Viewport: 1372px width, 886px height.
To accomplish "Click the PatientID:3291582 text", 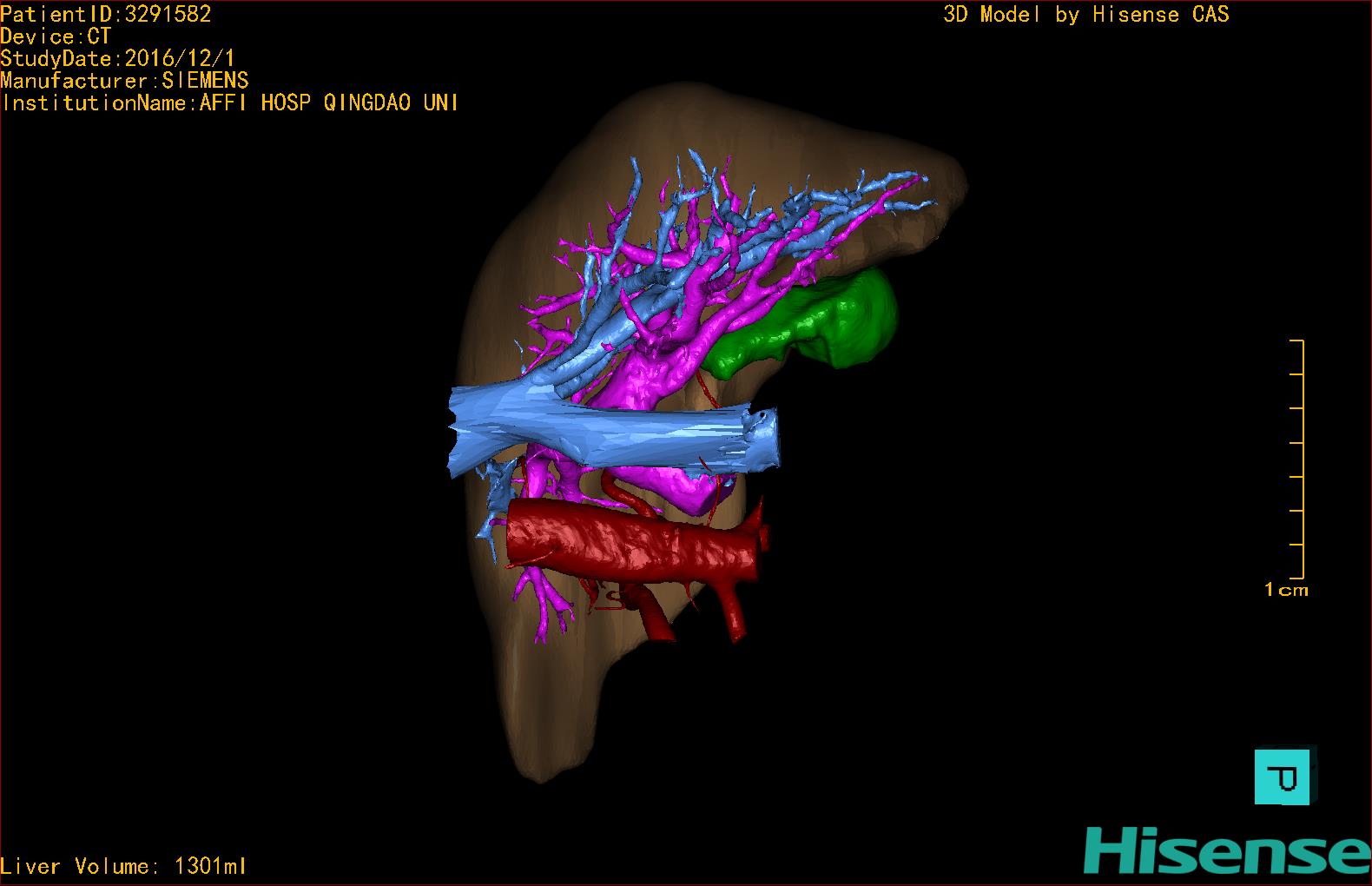I will point(106,14).
